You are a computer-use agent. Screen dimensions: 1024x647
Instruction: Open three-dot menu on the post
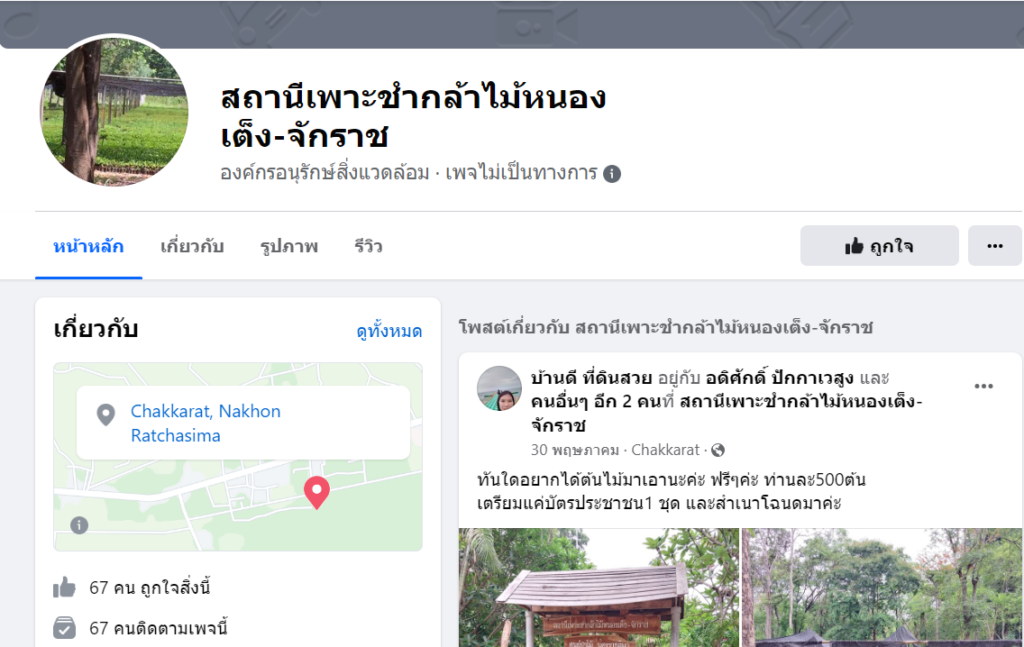(x=984, y=386)
